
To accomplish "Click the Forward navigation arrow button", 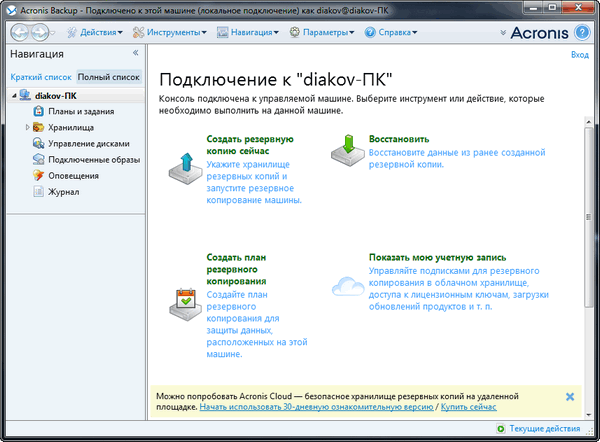I will click(39, 33).
